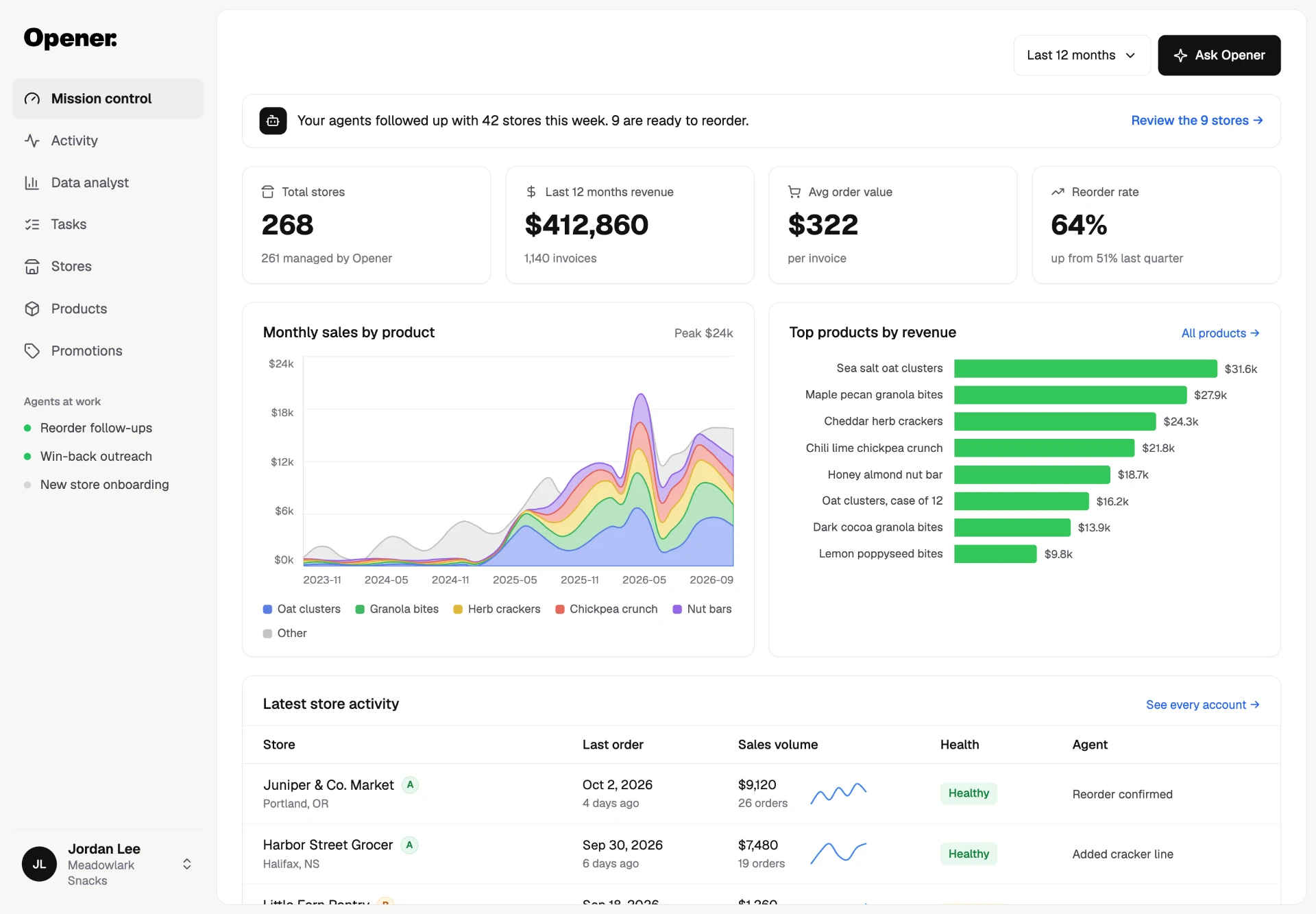Navigate to Products
Viewport: 1316px width, 914px height.
[108, 309]
